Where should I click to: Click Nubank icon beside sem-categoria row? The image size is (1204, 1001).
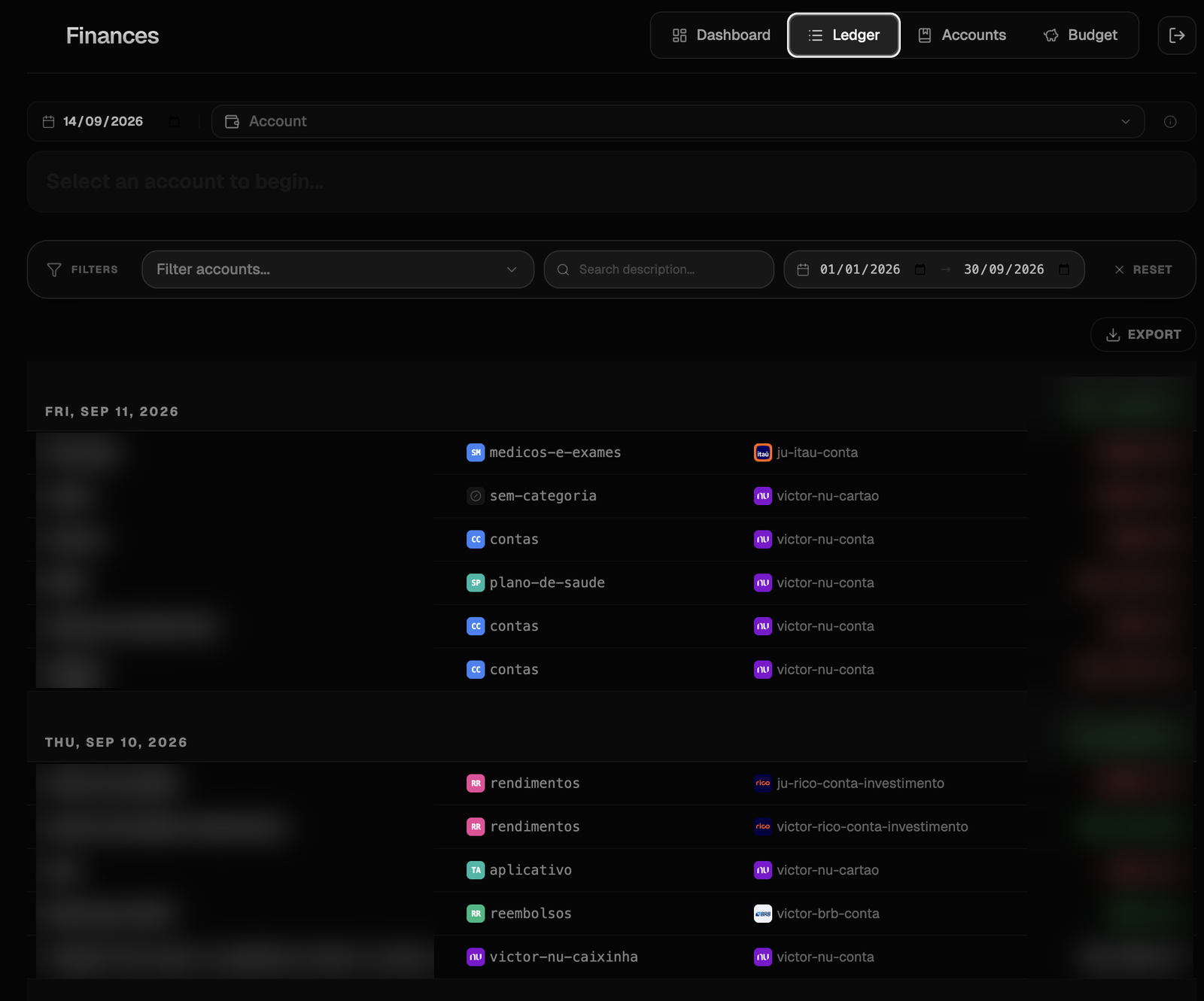763,496
